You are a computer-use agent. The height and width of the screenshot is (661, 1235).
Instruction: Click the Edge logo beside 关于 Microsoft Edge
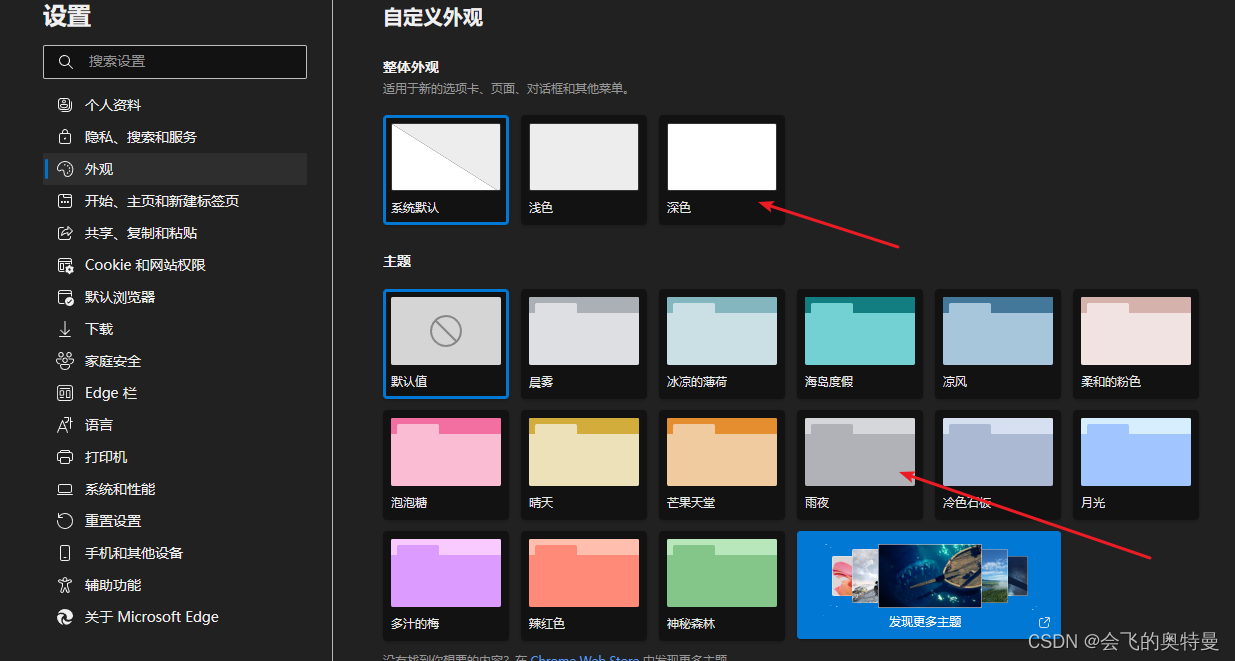(x=65, y=617)
